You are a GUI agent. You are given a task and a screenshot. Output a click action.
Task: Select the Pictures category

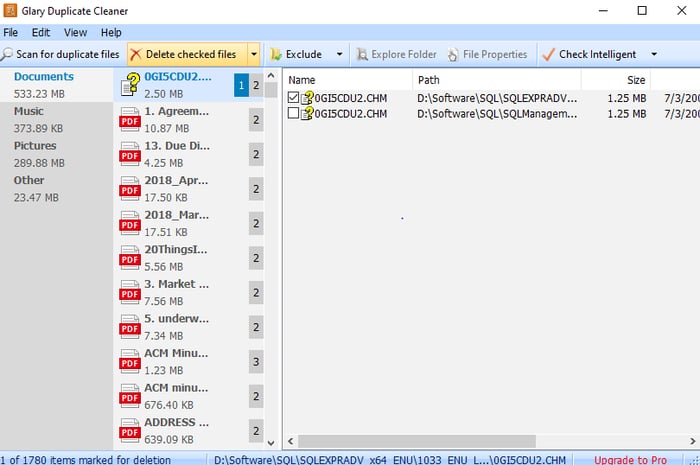35,146
